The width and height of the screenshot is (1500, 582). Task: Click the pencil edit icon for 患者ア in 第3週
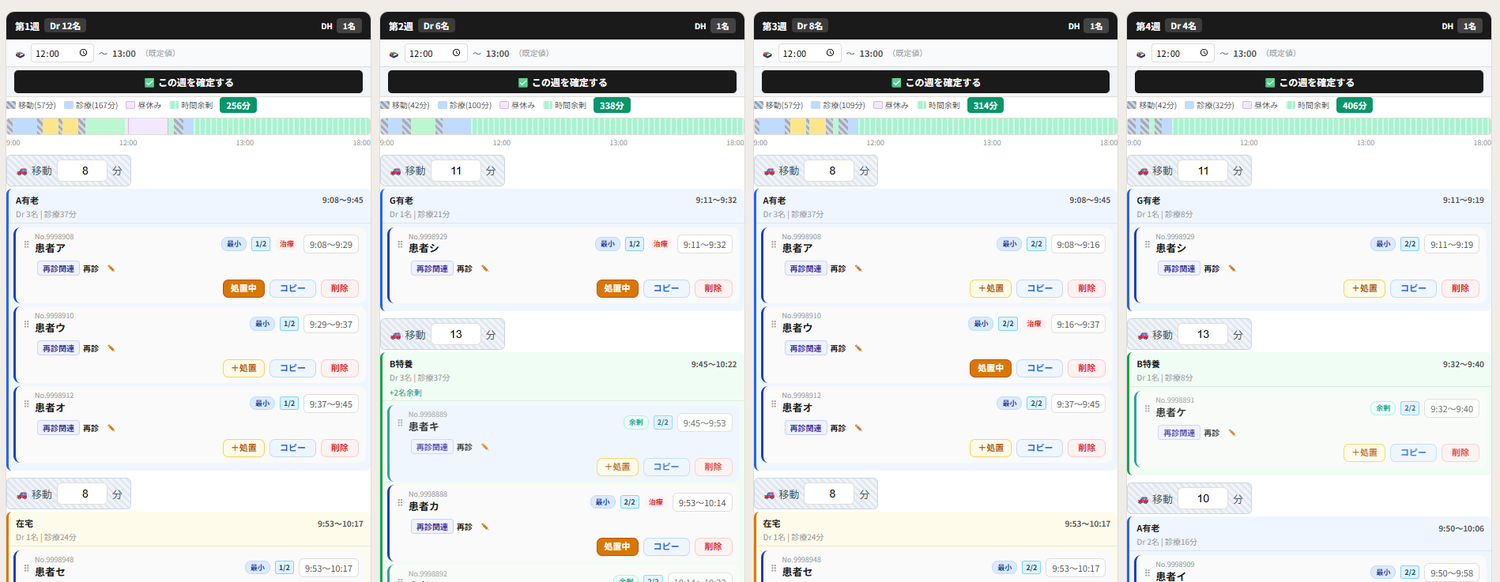tap(859, 268)
